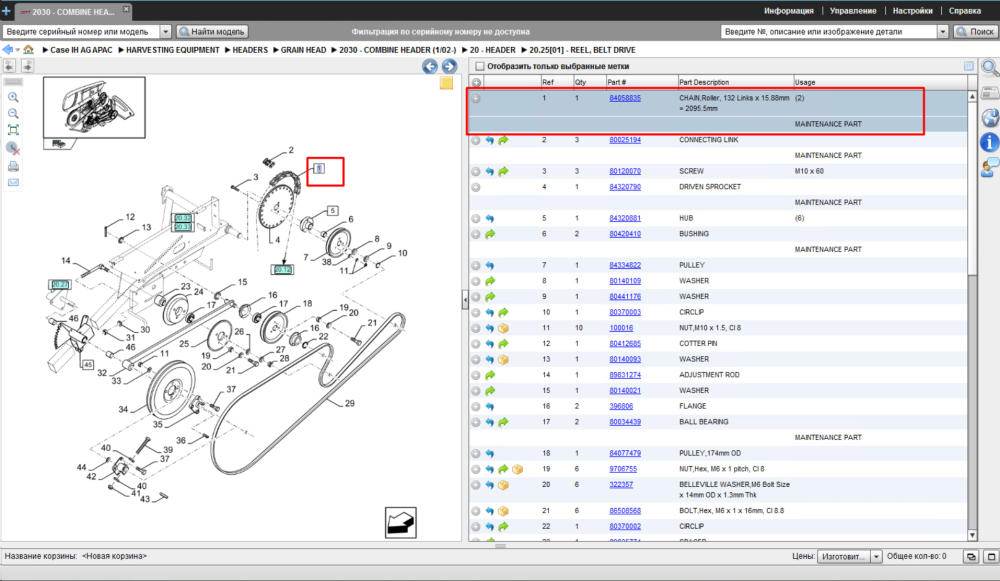Screen dimensions: 1000x581
Task: Open info icon in right sidebar
Action: coord(990,142)
